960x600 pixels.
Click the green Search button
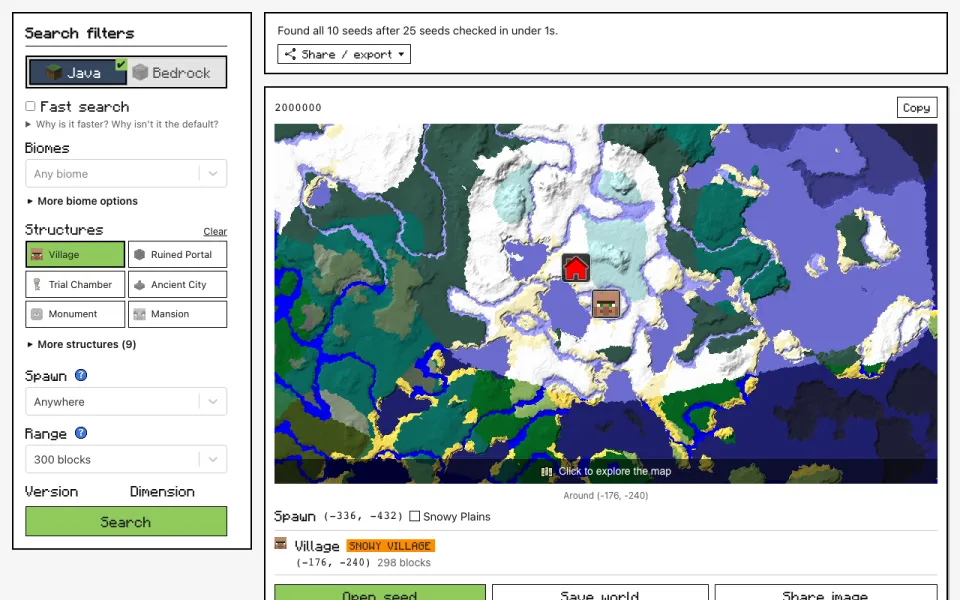pos(126,521)
